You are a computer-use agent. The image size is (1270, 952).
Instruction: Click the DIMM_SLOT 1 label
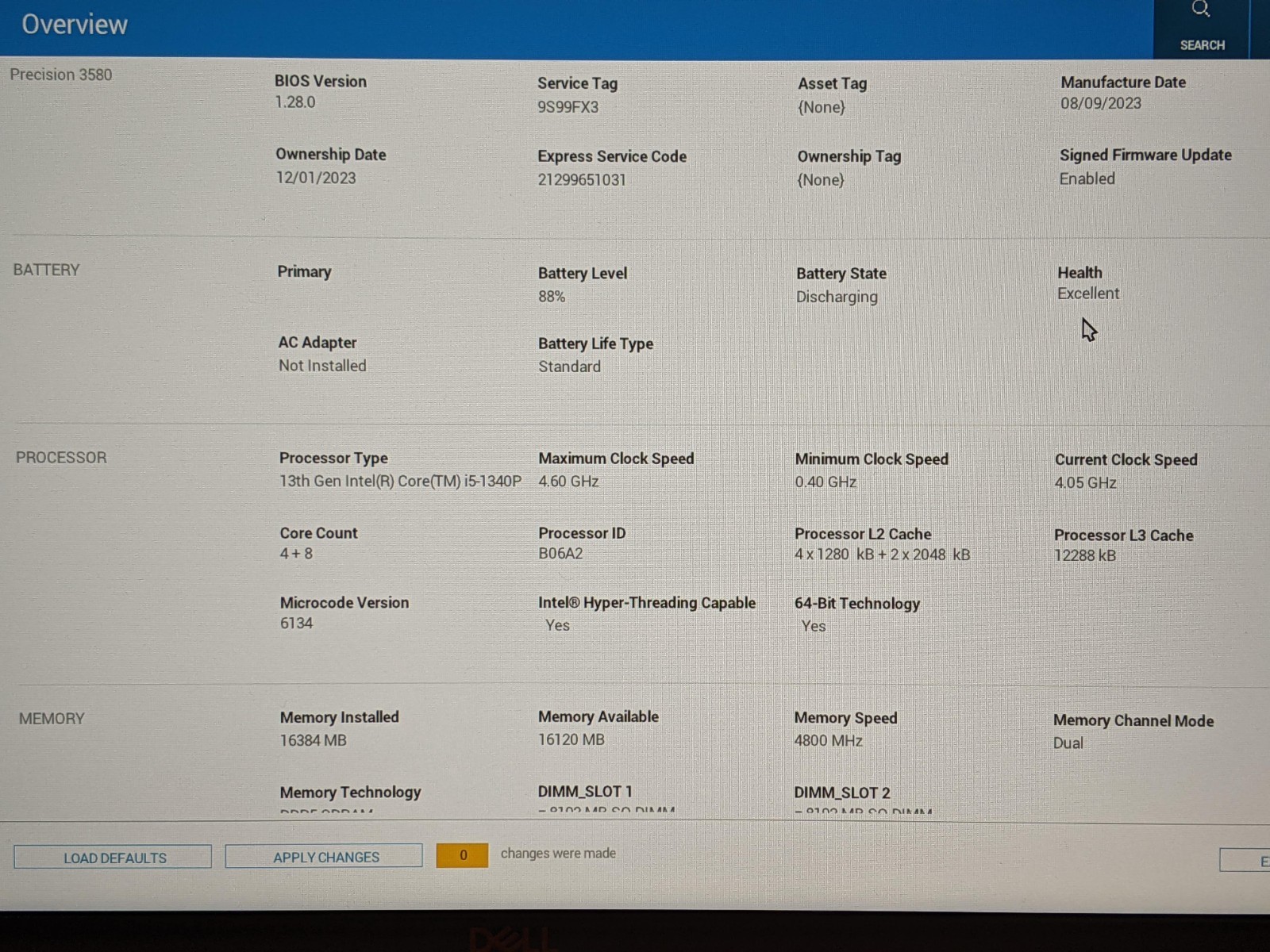[x=585, y=792]
